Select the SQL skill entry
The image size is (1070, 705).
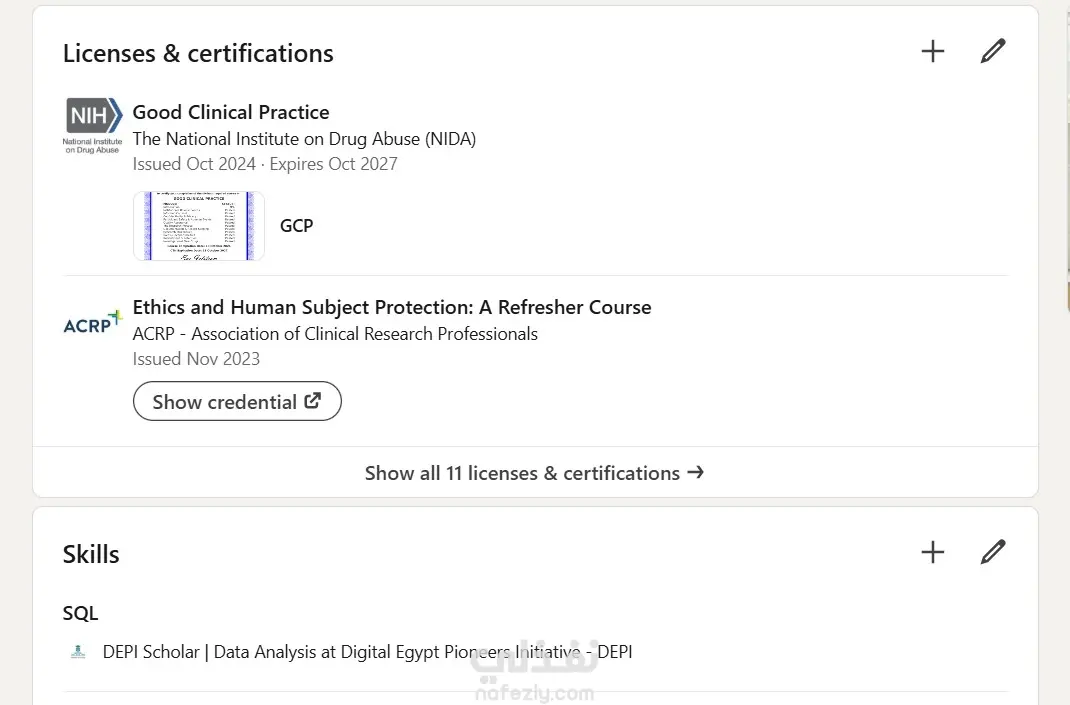[81, 613]
